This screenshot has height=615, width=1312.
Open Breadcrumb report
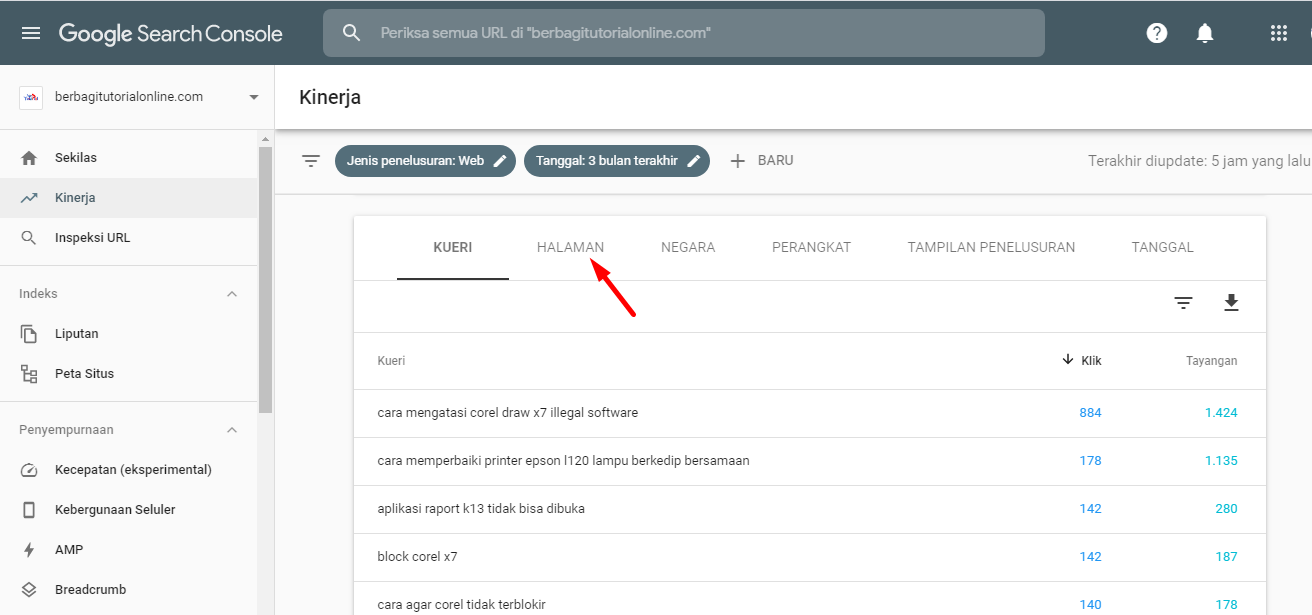coord(128,590)
